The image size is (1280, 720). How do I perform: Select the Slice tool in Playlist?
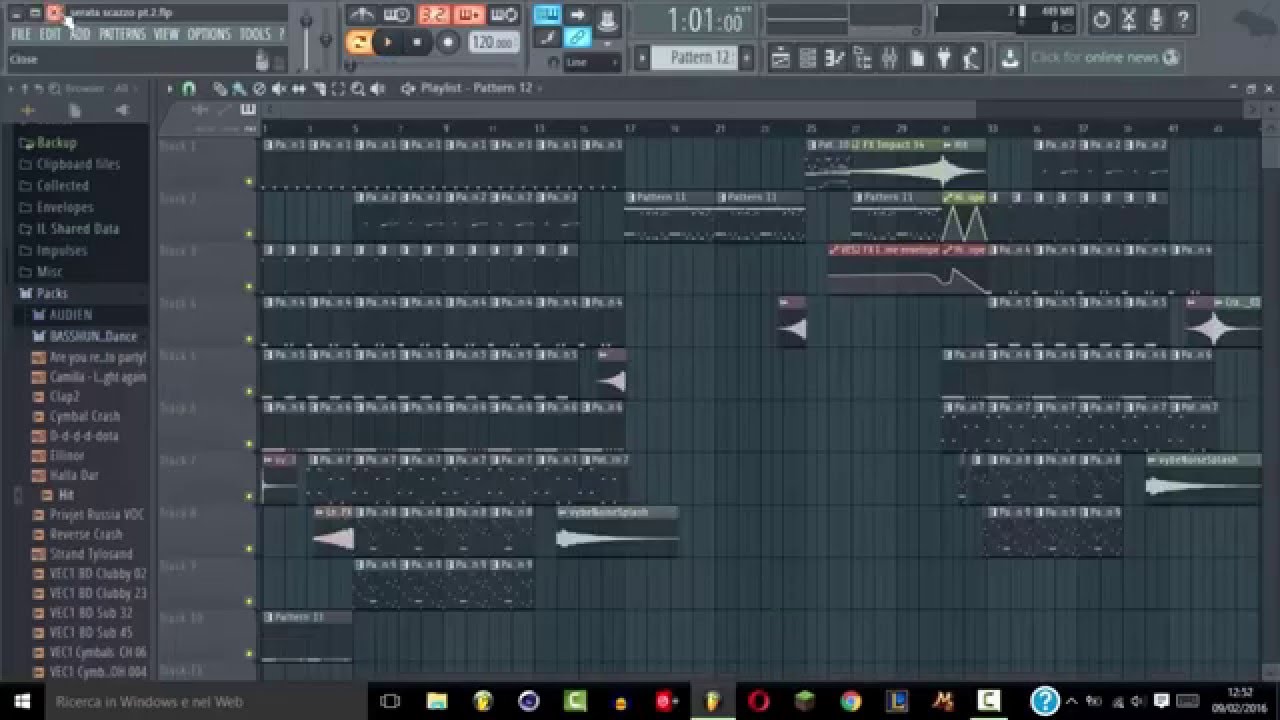pyautogui.click(x=319, y=89)
